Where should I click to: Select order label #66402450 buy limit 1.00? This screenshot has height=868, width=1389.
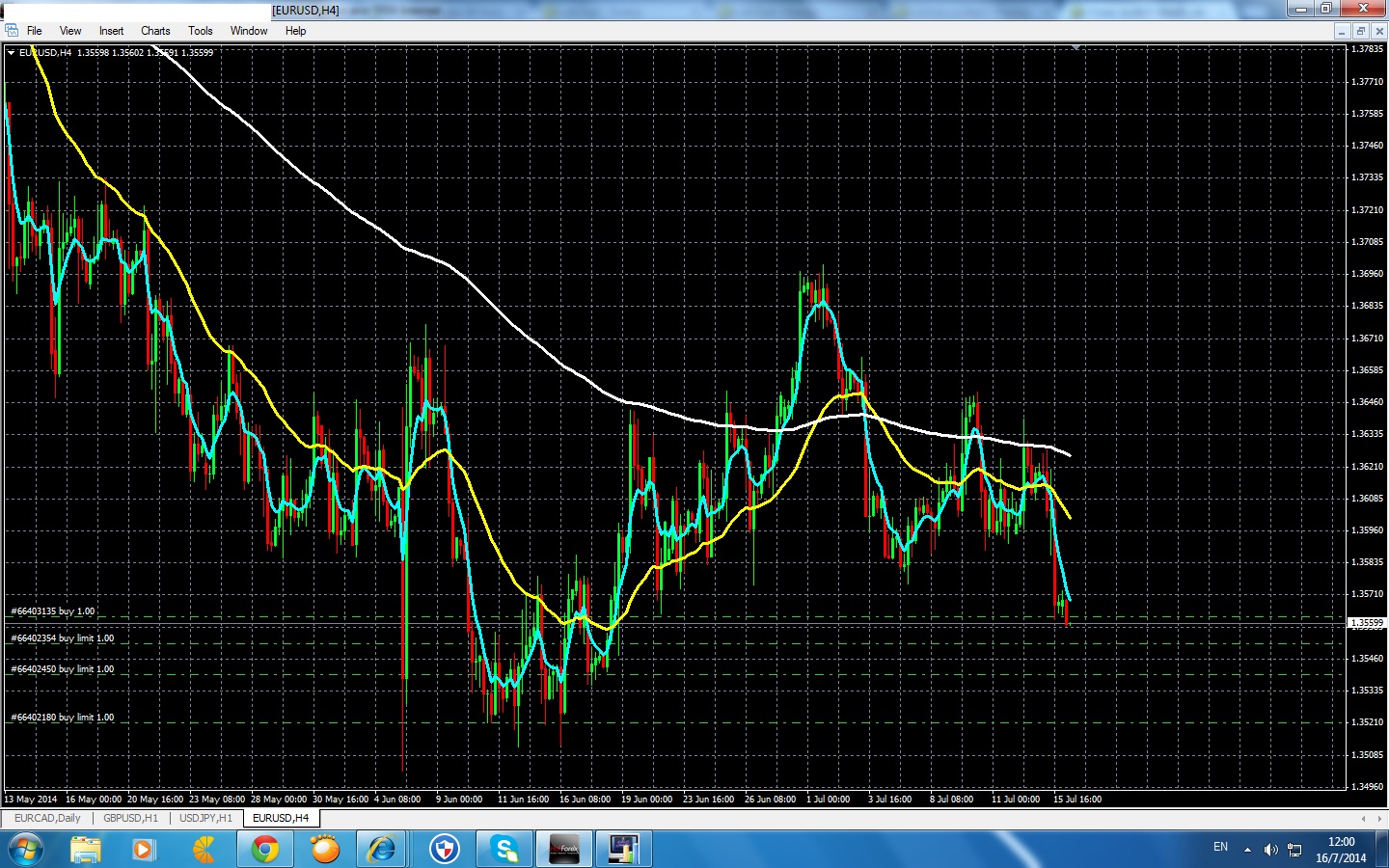(x=63, y=669)
